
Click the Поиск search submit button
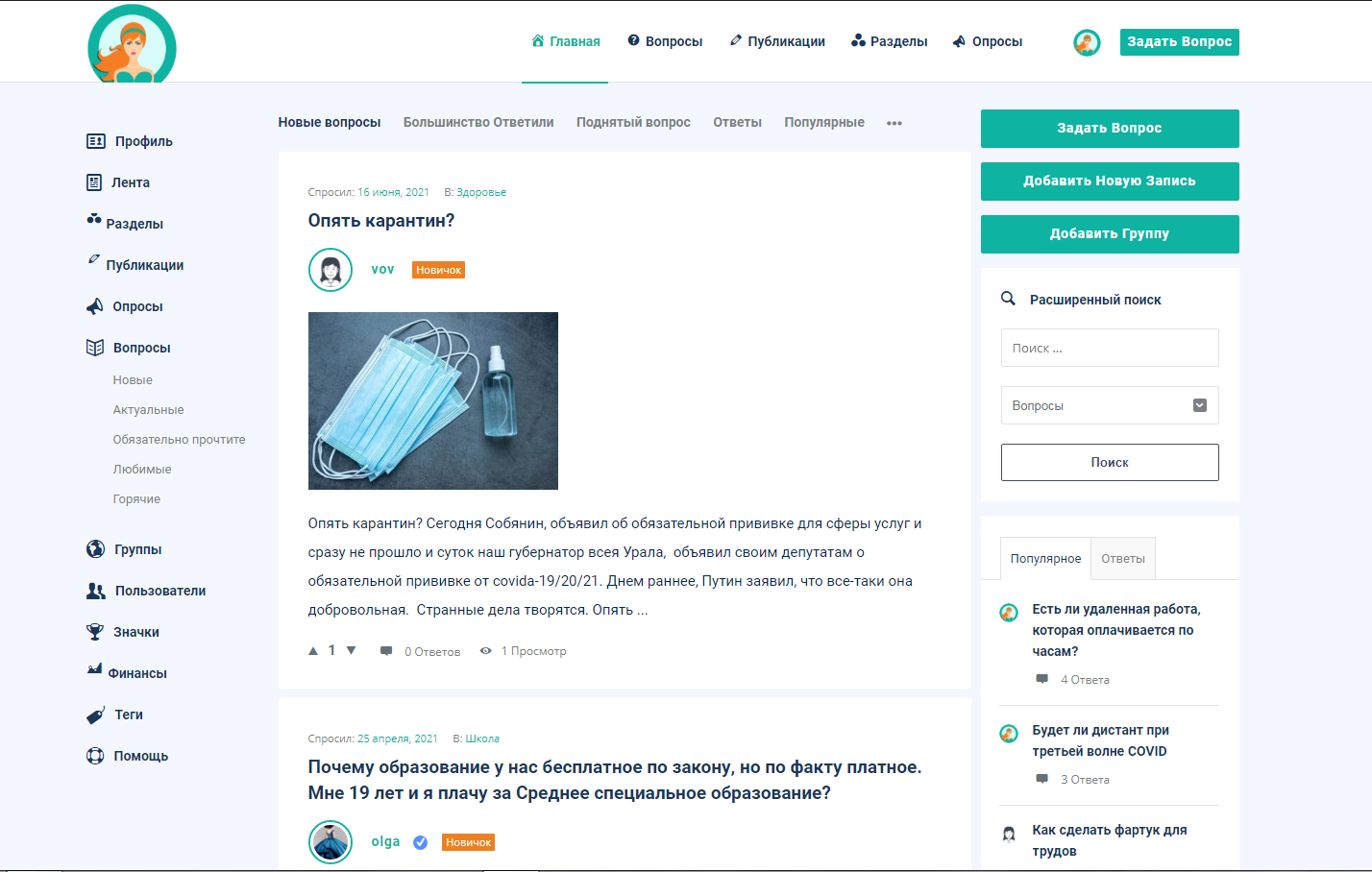(x=1110, y=462)
